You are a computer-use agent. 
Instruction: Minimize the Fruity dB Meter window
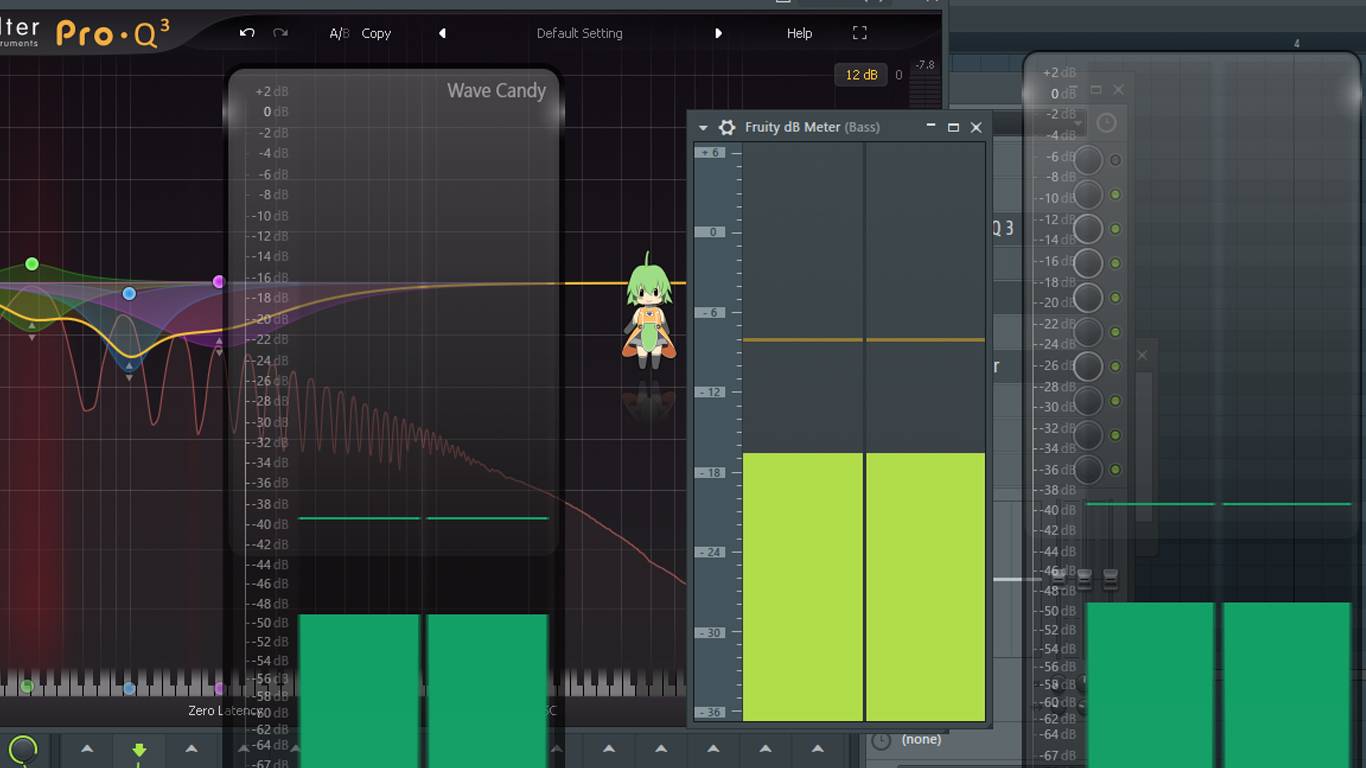pyautogui.click(x=931, y=127)
